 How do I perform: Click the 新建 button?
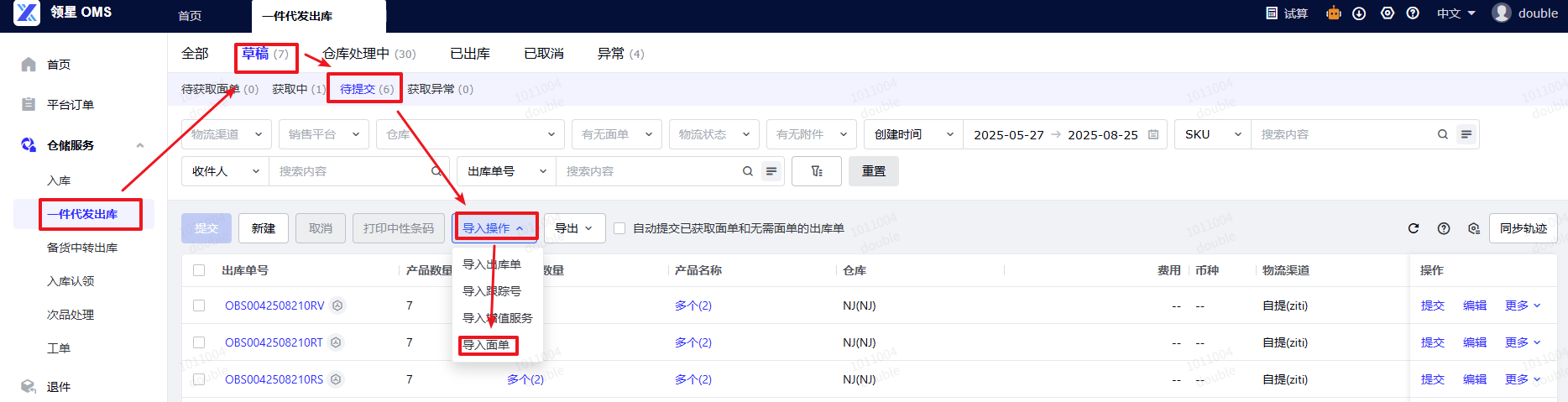click(264, 228)
